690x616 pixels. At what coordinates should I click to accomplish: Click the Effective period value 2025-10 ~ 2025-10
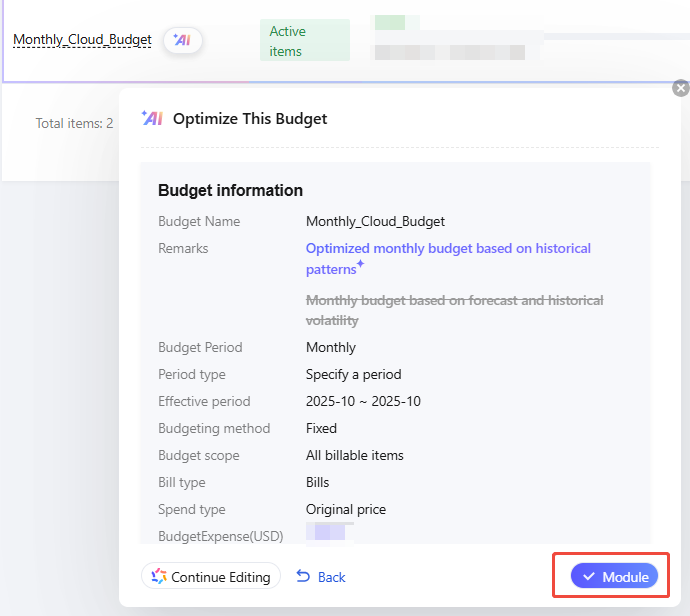coord(363,401)
